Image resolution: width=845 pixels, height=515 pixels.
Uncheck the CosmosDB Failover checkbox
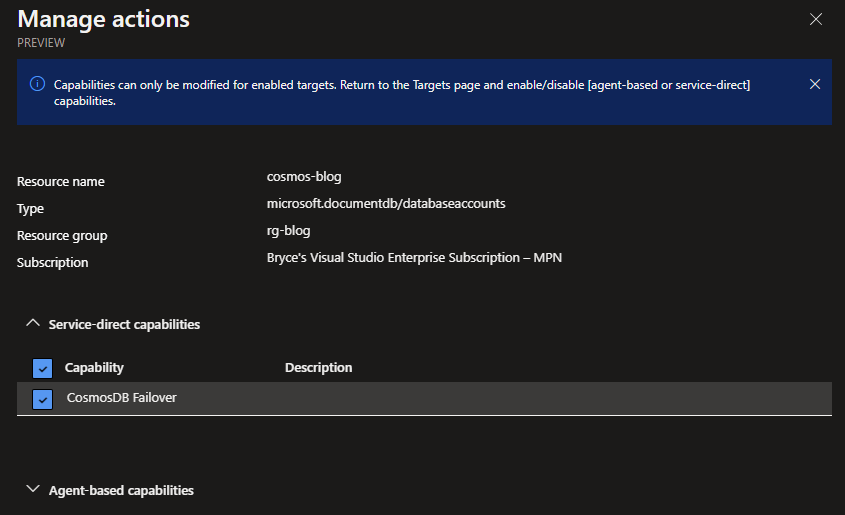[42, 398]
